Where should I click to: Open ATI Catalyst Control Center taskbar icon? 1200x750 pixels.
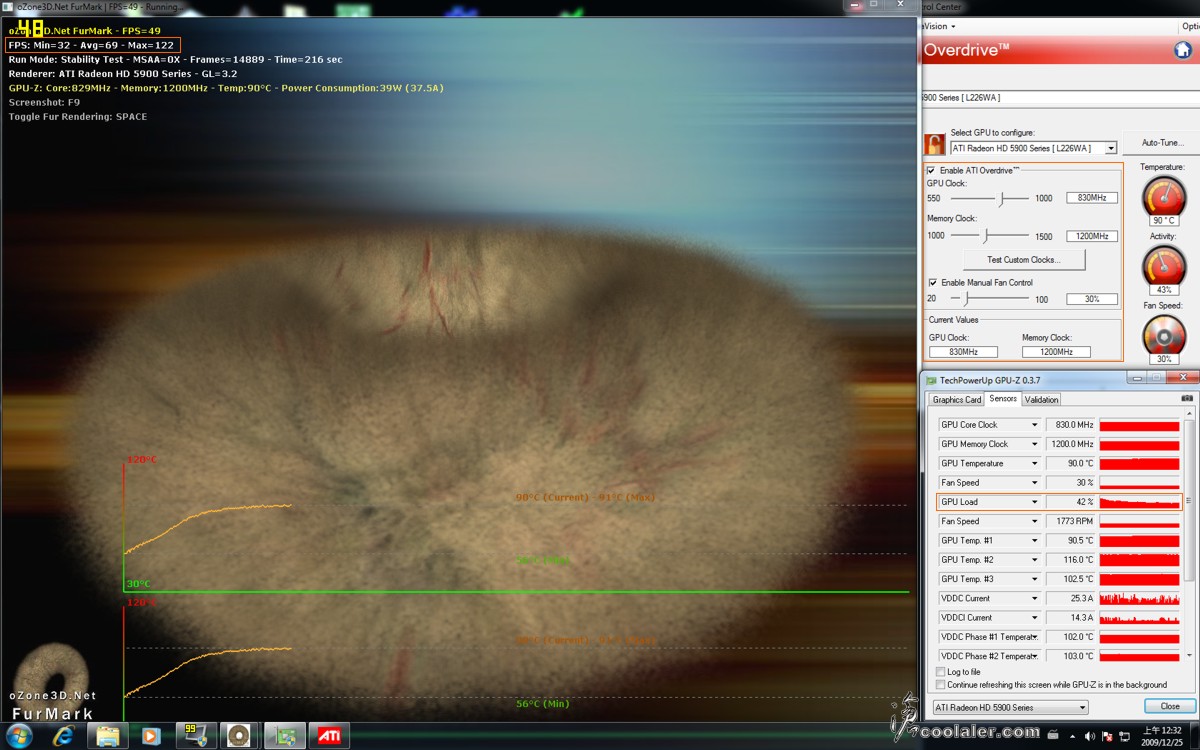tap(329, 736)
